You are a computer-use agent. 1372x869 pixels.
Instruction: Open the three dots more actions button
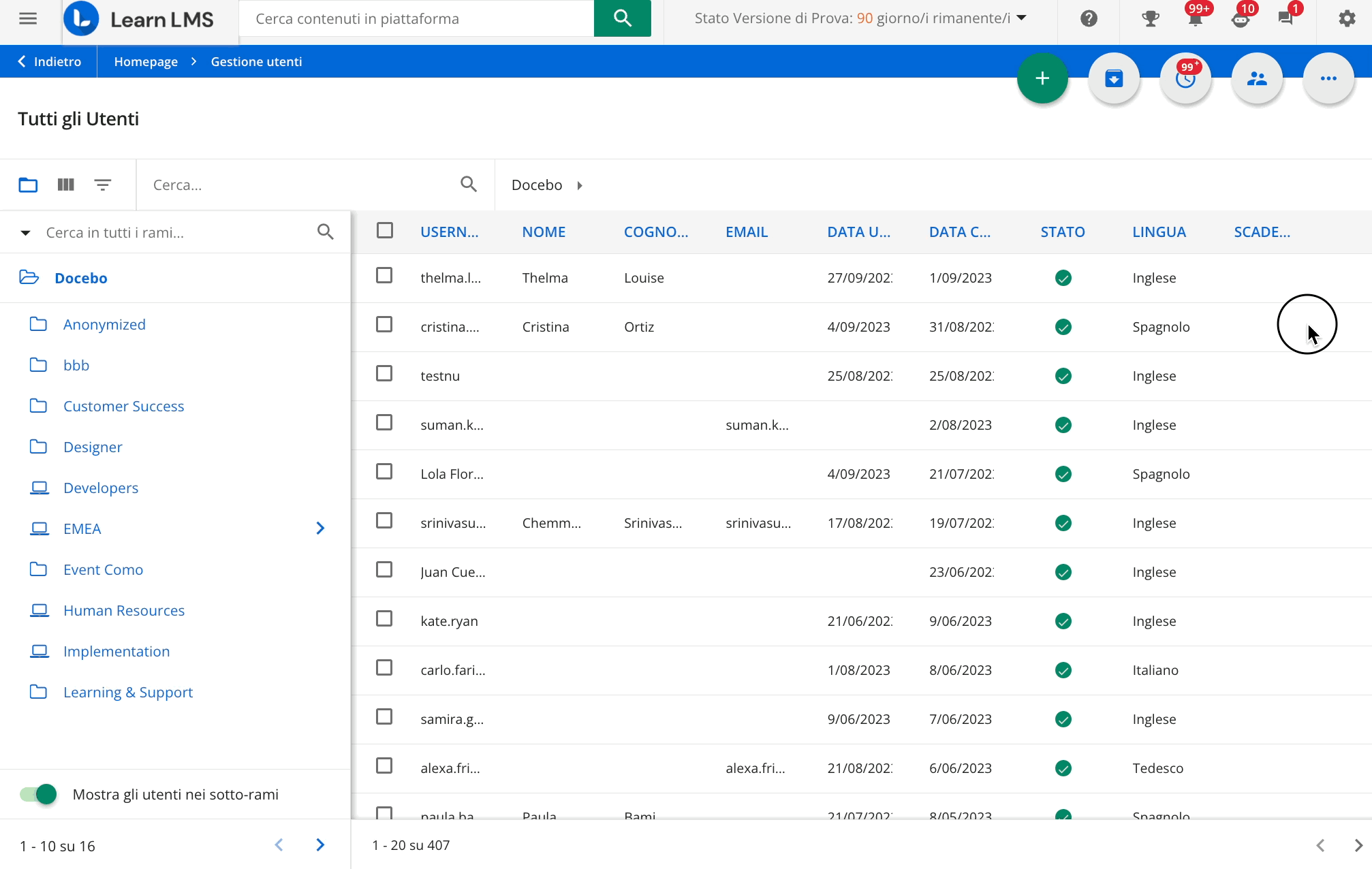[x=1328, y=78]
